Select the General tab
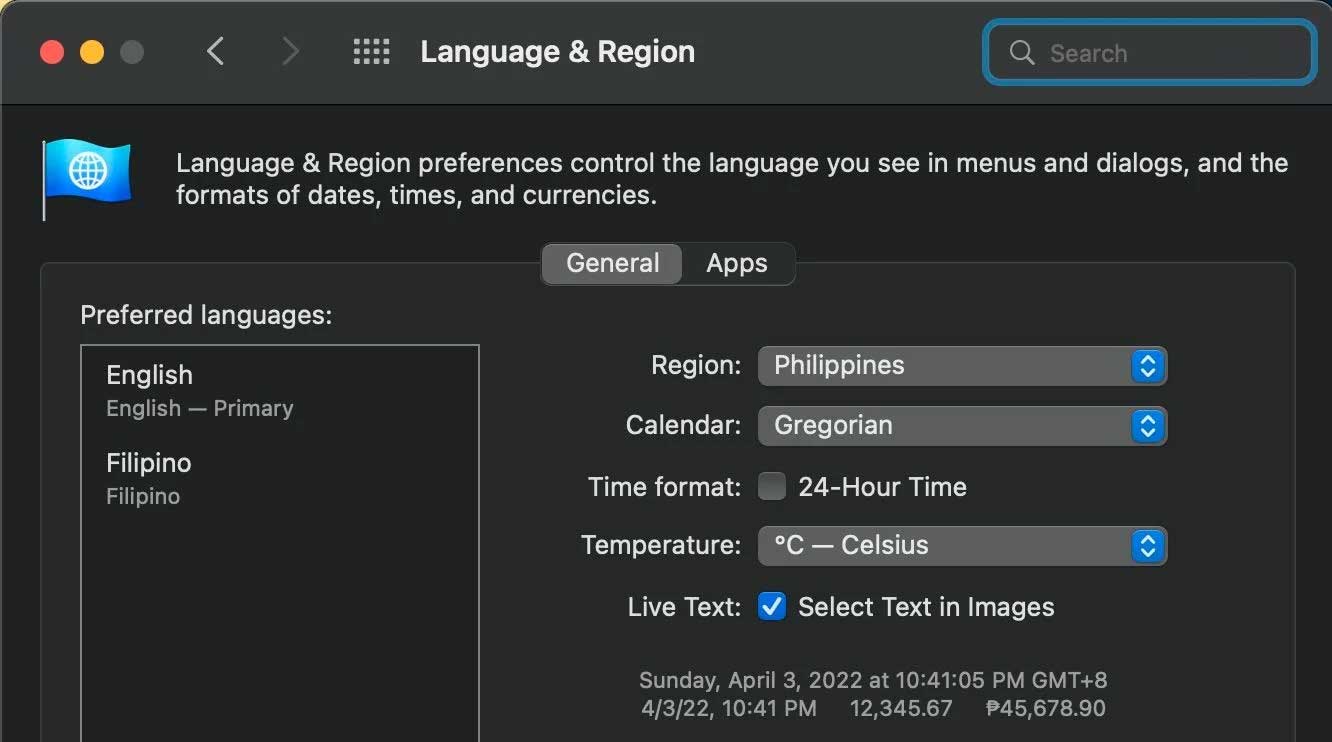The height and width of the screenshot is (742, 1332). coord(612,264)
